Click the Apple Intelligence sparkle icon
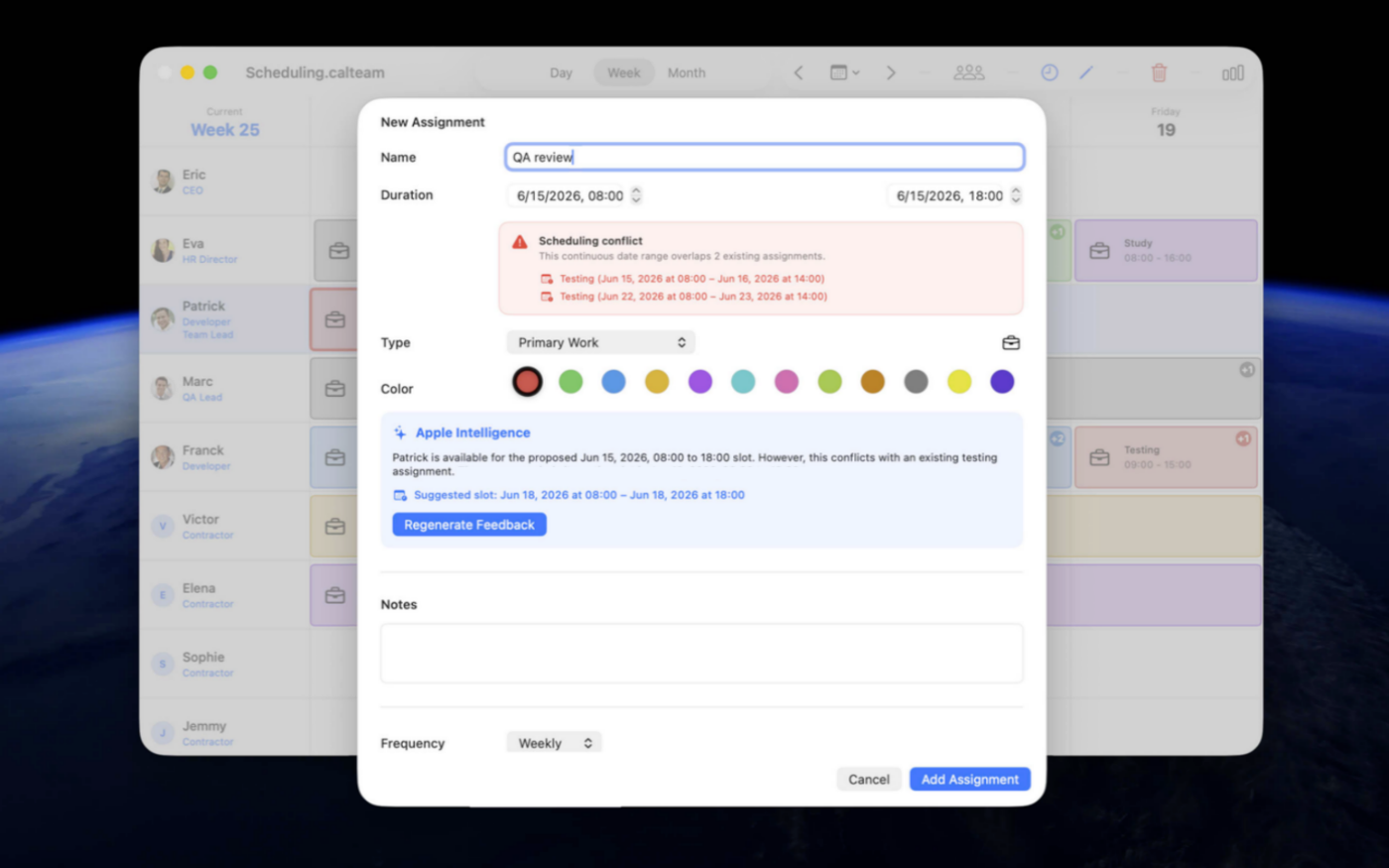The image size is (1389, 868). [x=400, y=433]
